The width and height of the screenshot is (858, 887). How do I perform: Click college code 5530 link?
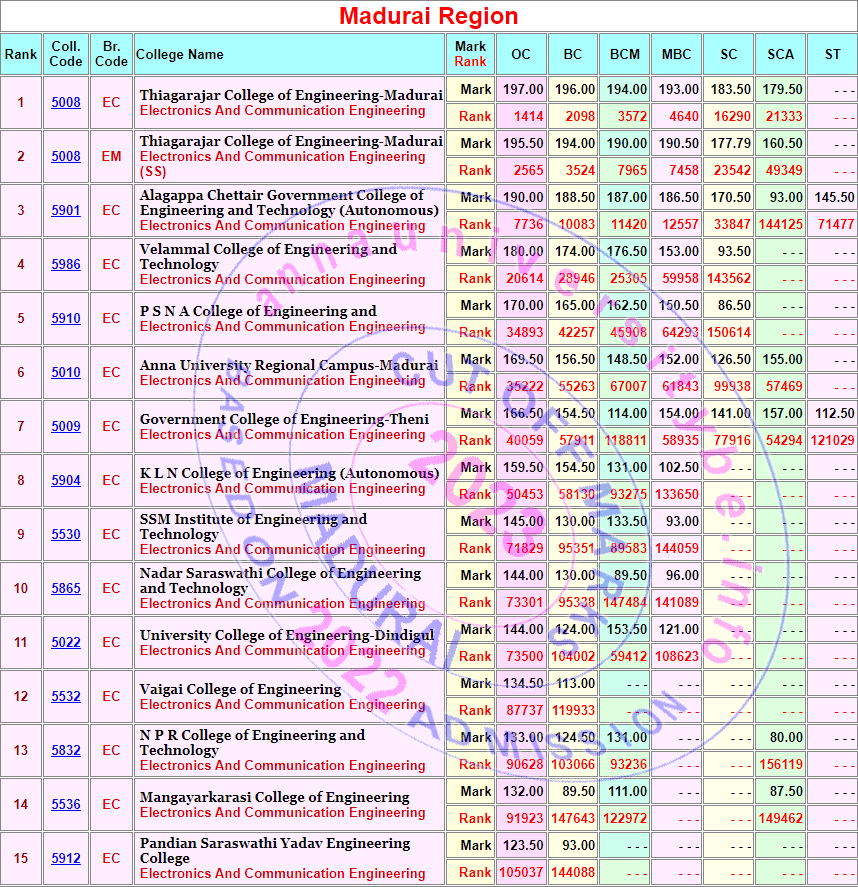(x=66, y=535)
